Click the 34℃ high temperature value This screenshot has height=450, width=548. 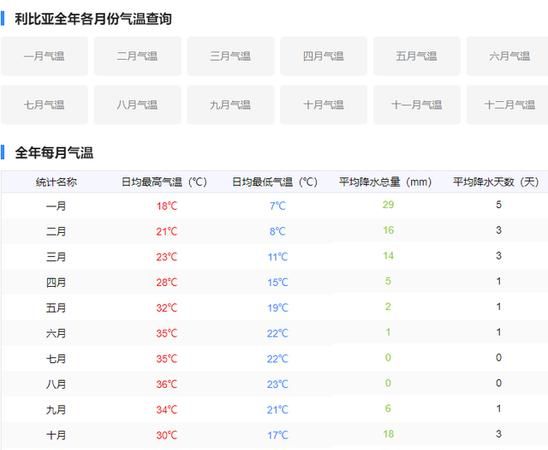point(167,410)
